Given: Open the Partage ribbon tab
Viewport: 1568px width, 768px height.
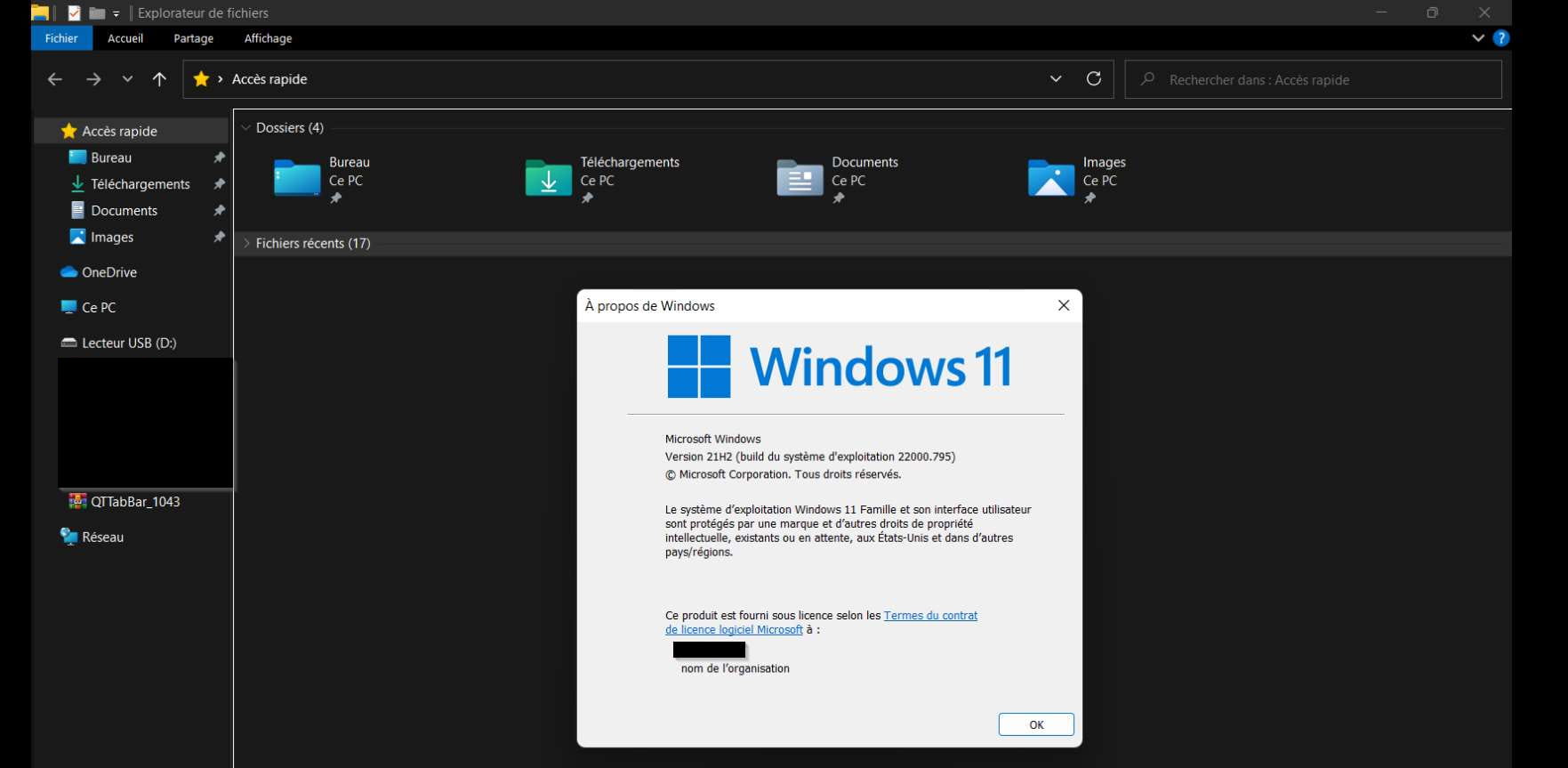Looking at the screenshot, I should click(x=193, y=38).
